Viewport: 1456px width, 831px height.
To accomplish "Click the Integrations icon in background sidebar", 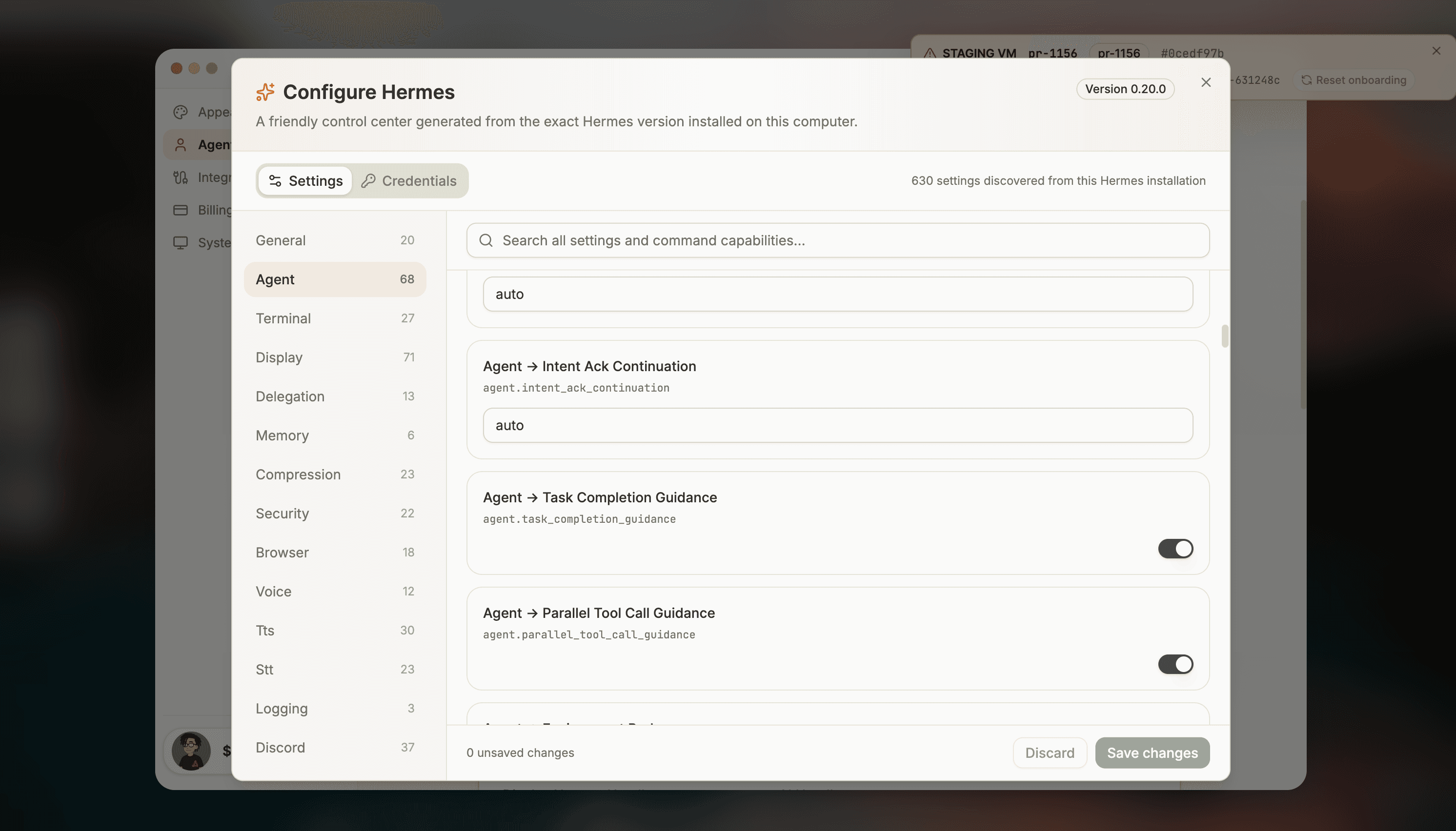I will [181, 178].
